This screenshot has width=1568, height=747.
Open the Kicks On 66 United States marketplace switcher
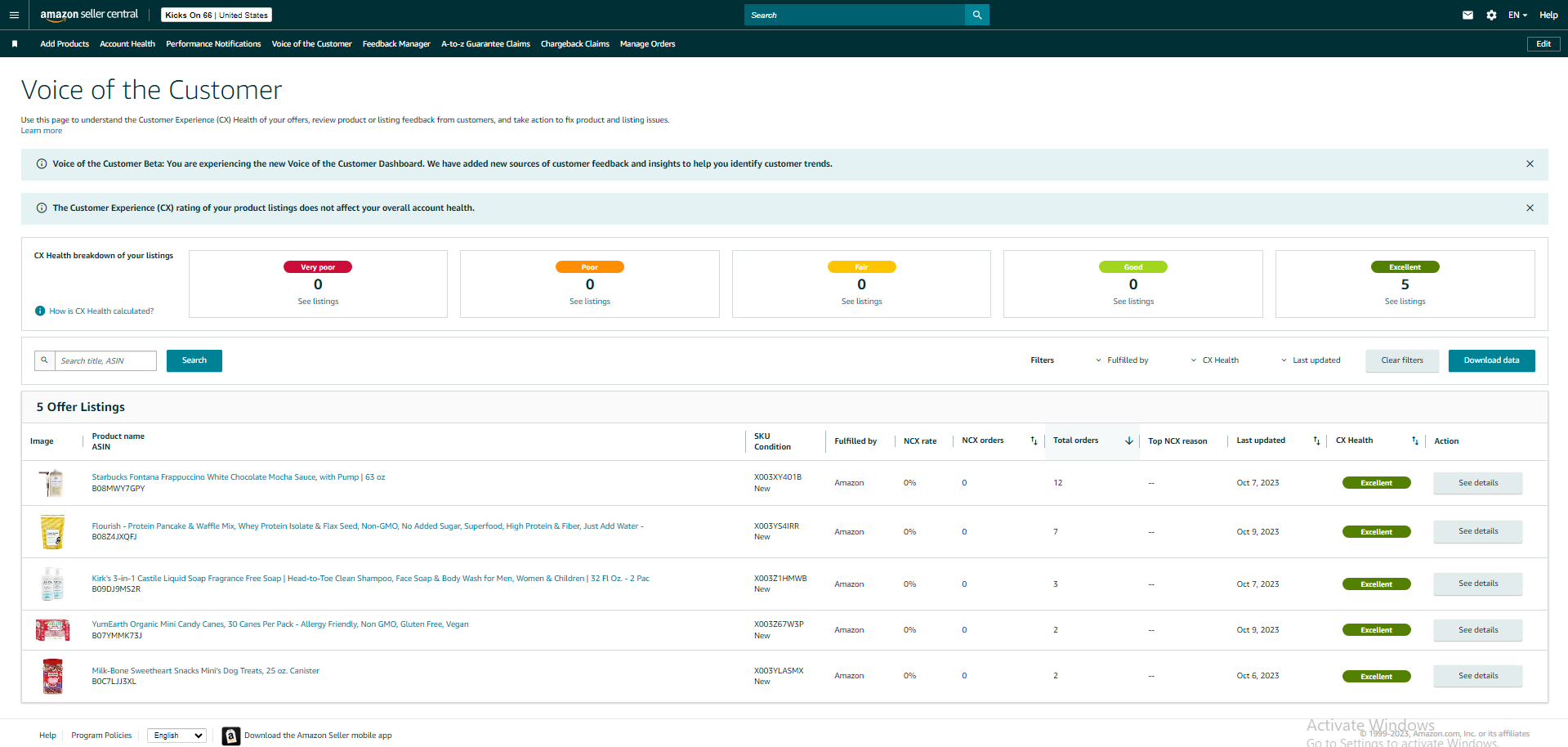click(x=217, y=15)
